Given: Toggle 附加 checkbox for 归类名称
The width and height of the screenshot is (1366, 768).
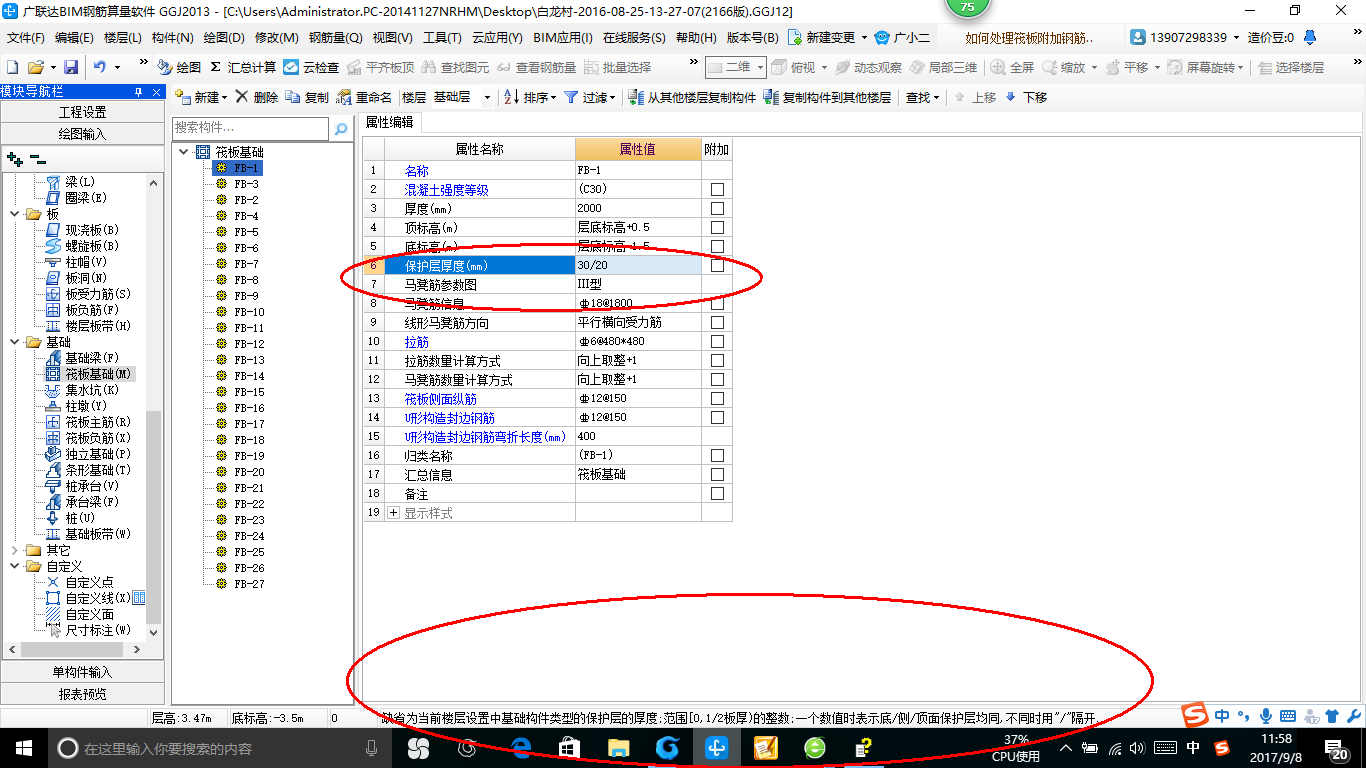Looking at the screenshot, I should coord(717,455).
